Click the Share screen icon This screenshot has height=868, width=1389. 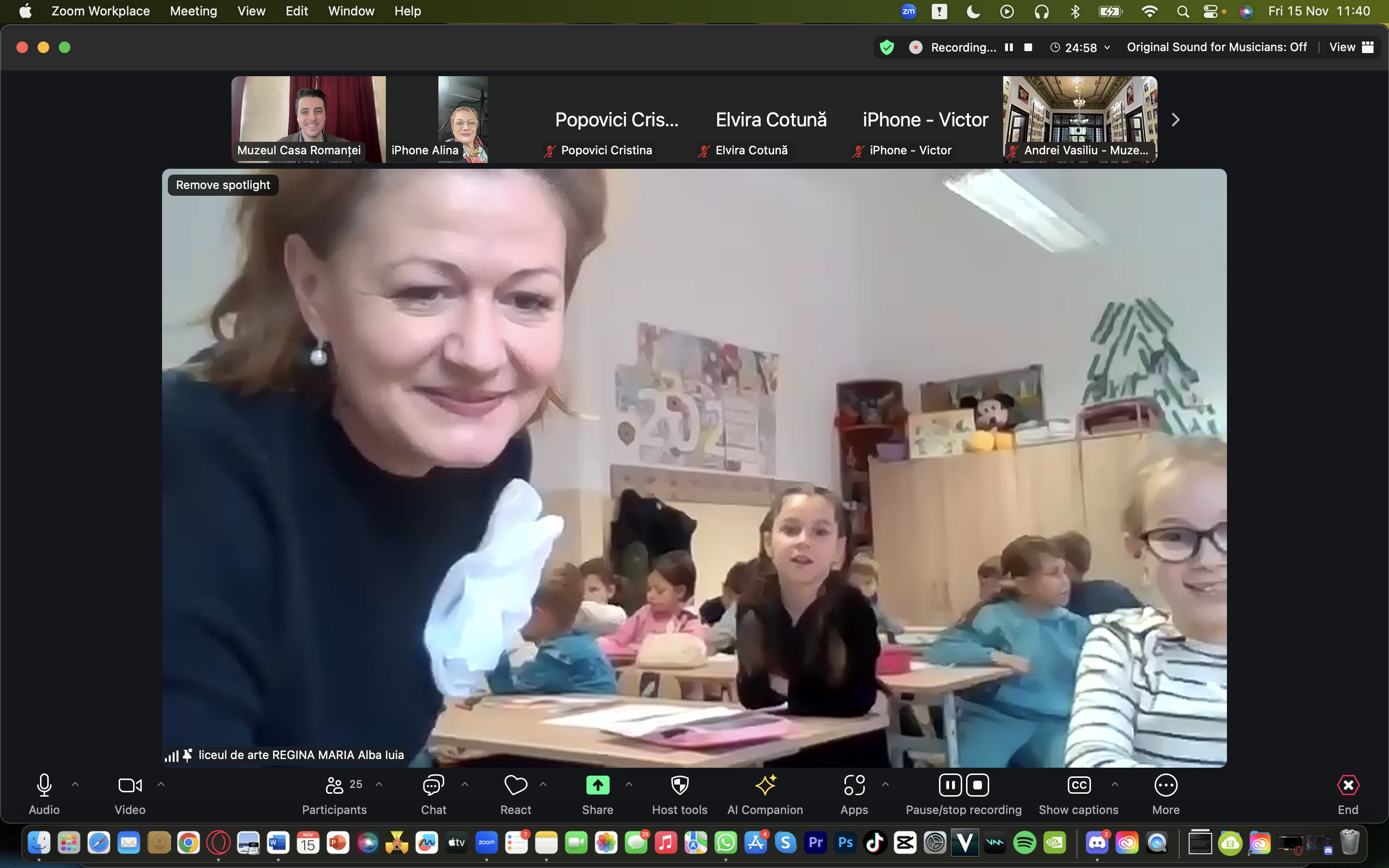598,786
